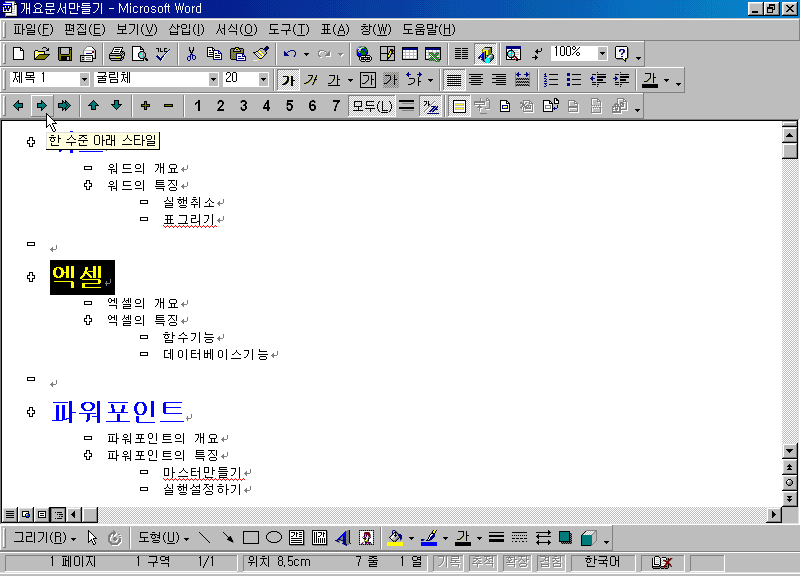Show headings up to level 3

tap(243, 106)
